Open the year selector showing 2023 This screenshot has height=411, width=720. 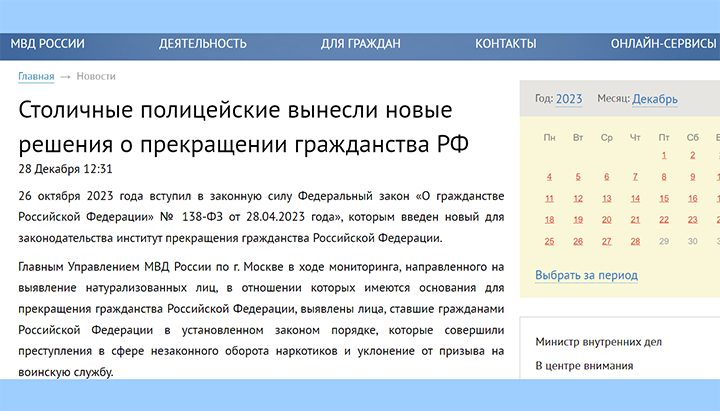569,99
